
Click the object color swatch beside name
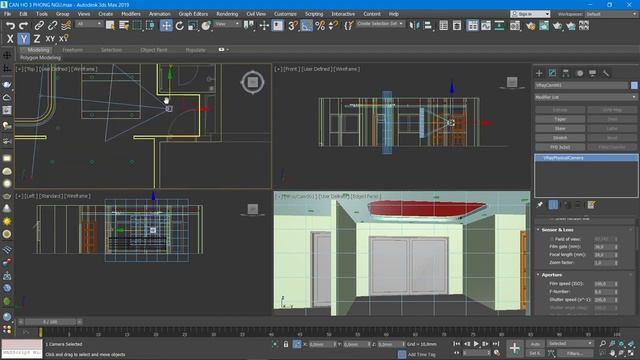pos(634,85)
